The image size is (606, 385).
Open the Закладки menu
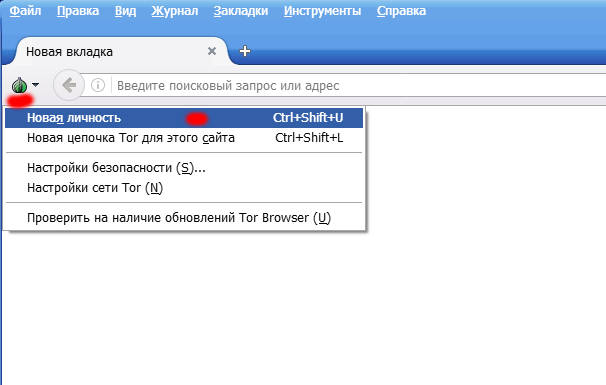click(x=241, y=11)
